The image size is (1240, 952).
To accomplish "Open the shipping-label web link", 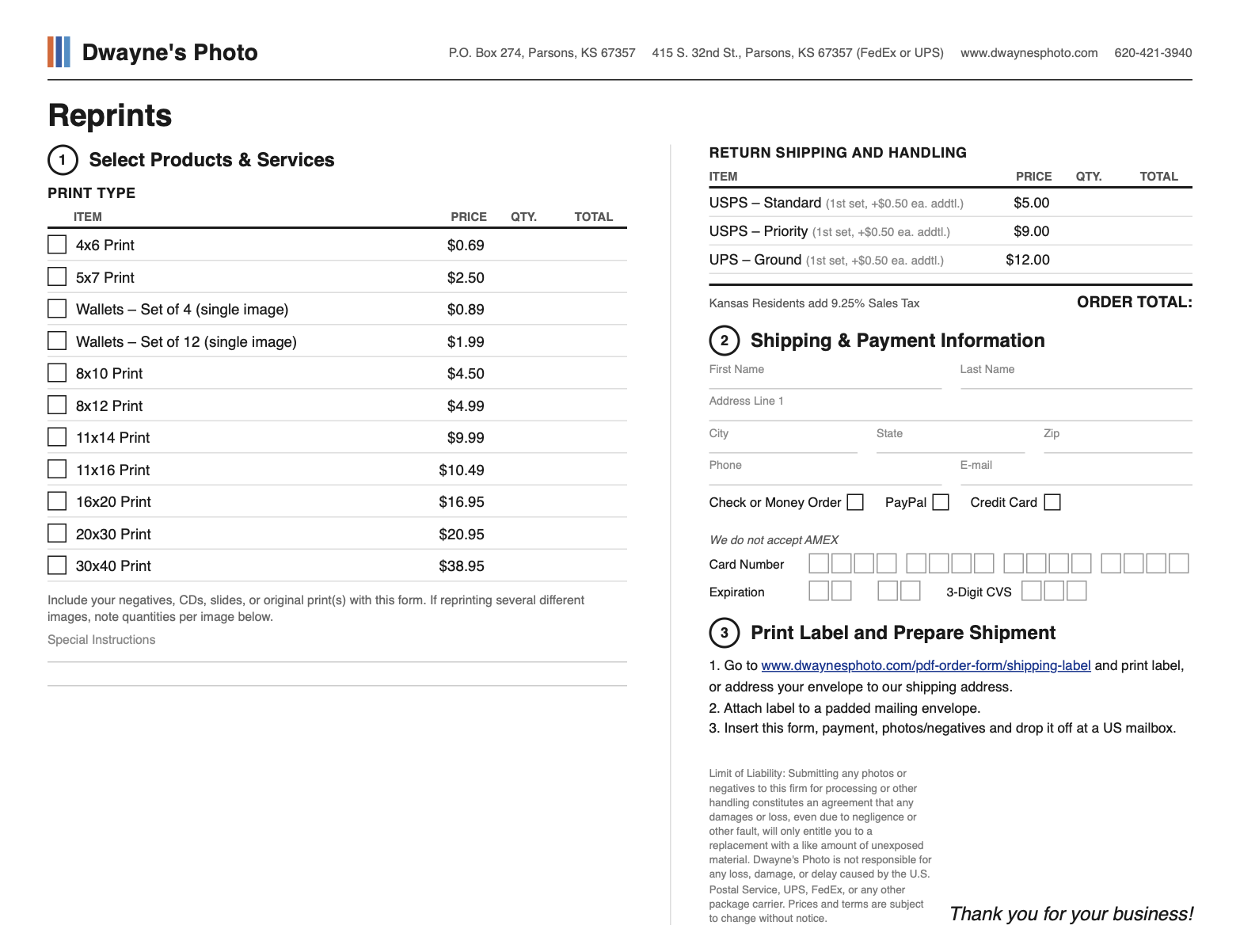I will tap(926, 665).
